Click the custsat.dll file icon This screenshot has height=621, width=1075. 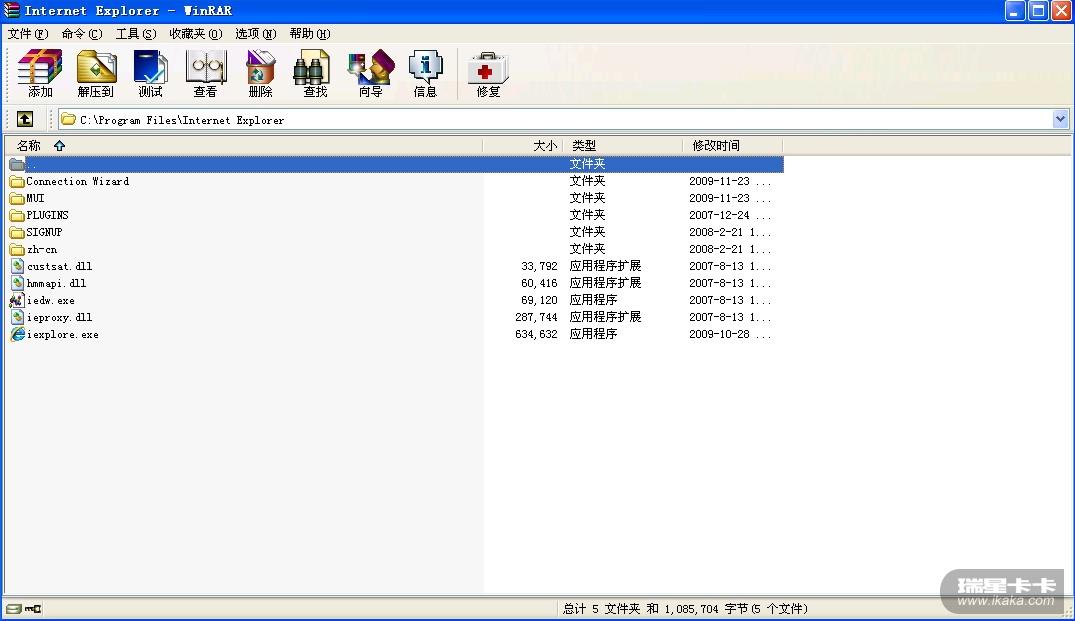click(x=18, y=266)
